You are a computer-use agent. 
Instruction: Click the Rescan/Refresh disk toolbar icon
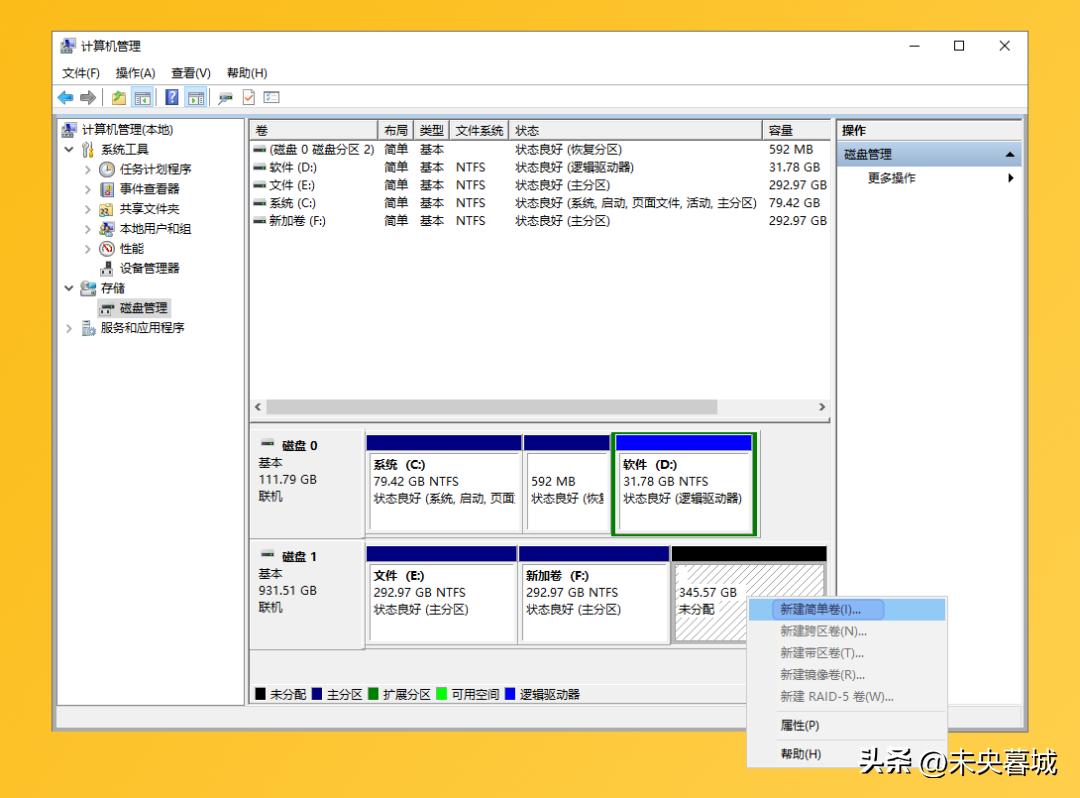coord(225,97)
